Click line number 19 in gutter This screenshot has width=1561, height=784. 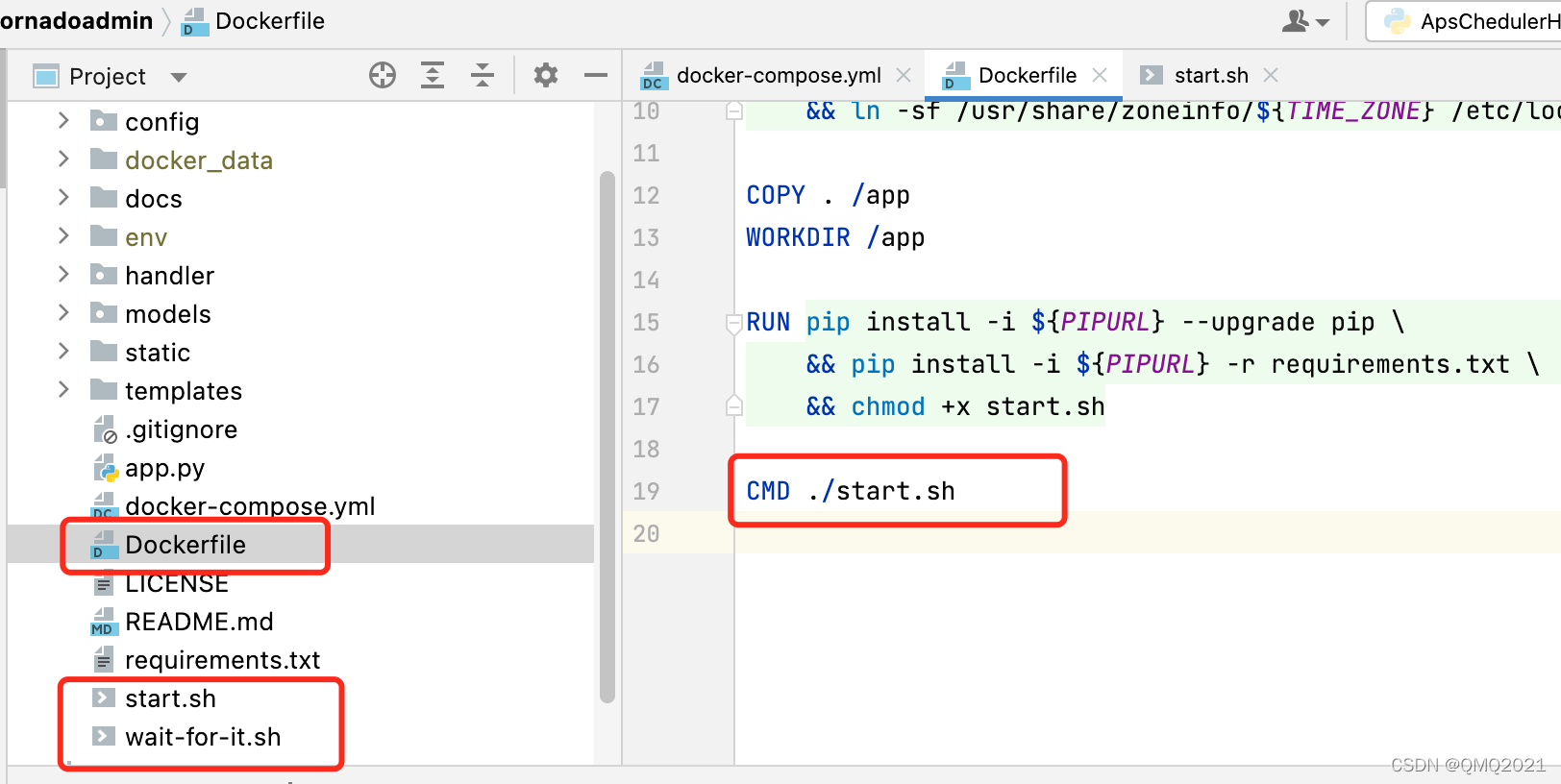click(646, 491)
